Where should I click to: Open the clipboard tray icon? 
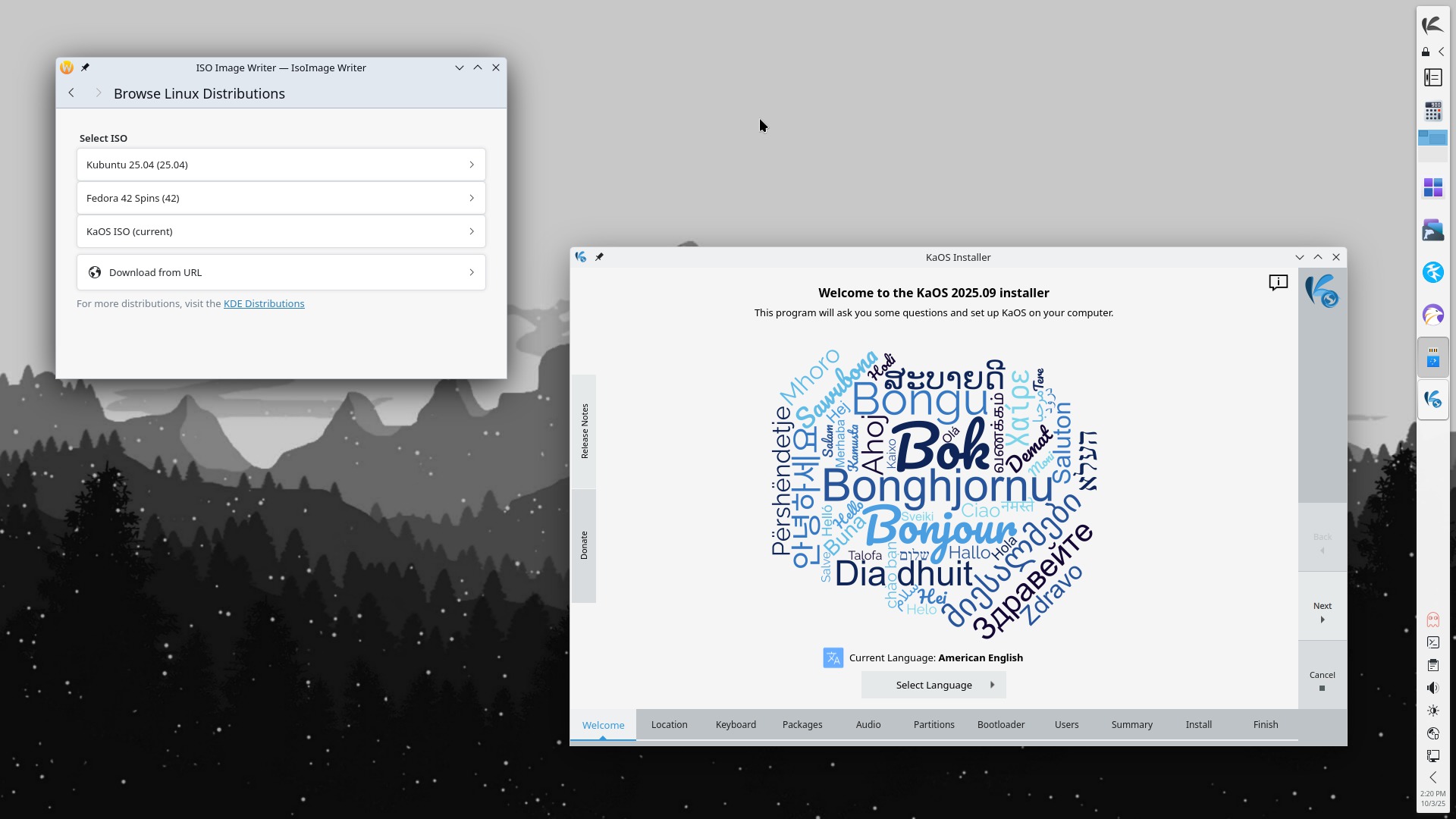pyautogui.click(x=1432, y=665)
